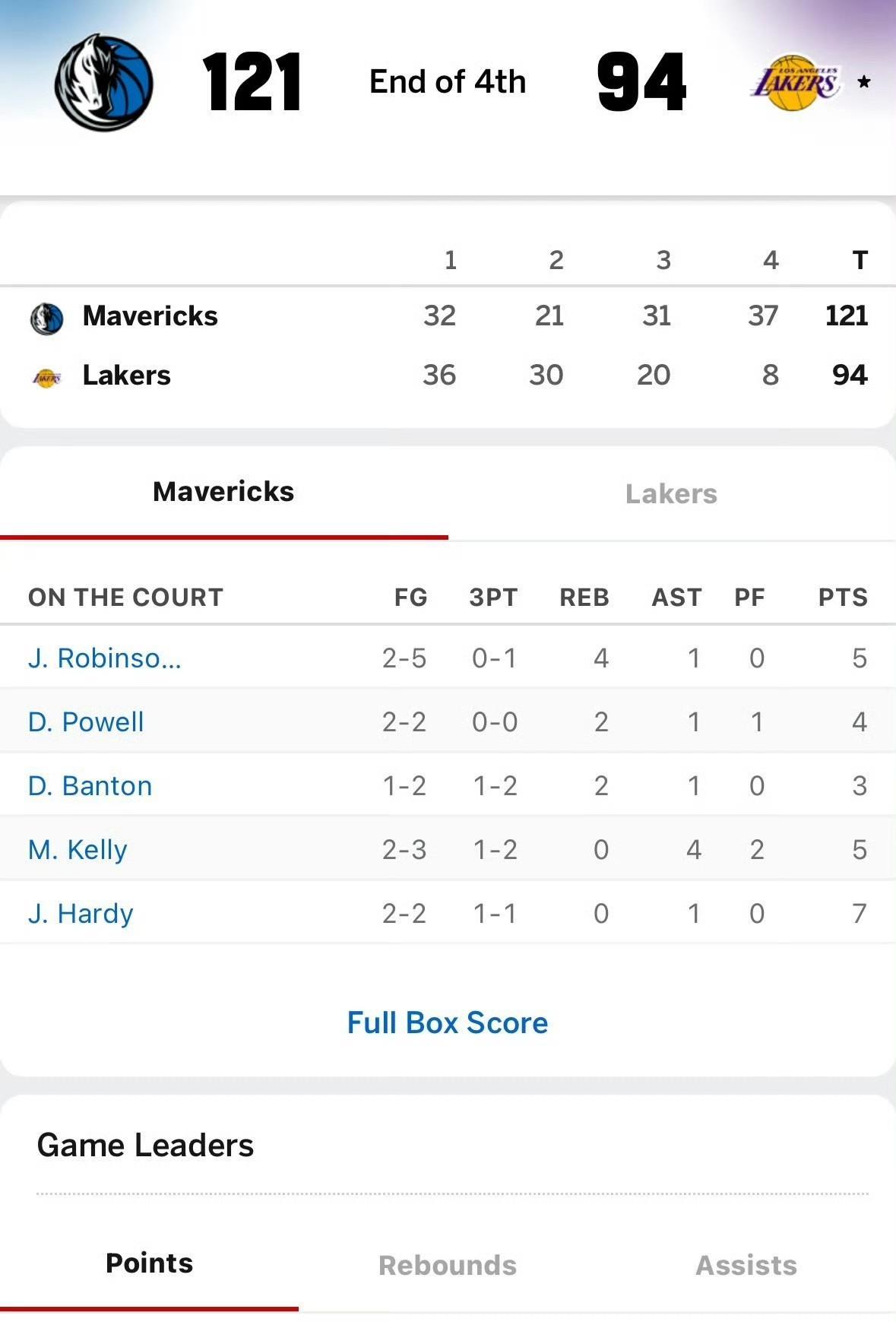Tap the large Mavericks logo in header
Viewport: 896px width, 1322px height.
[104, 82]
